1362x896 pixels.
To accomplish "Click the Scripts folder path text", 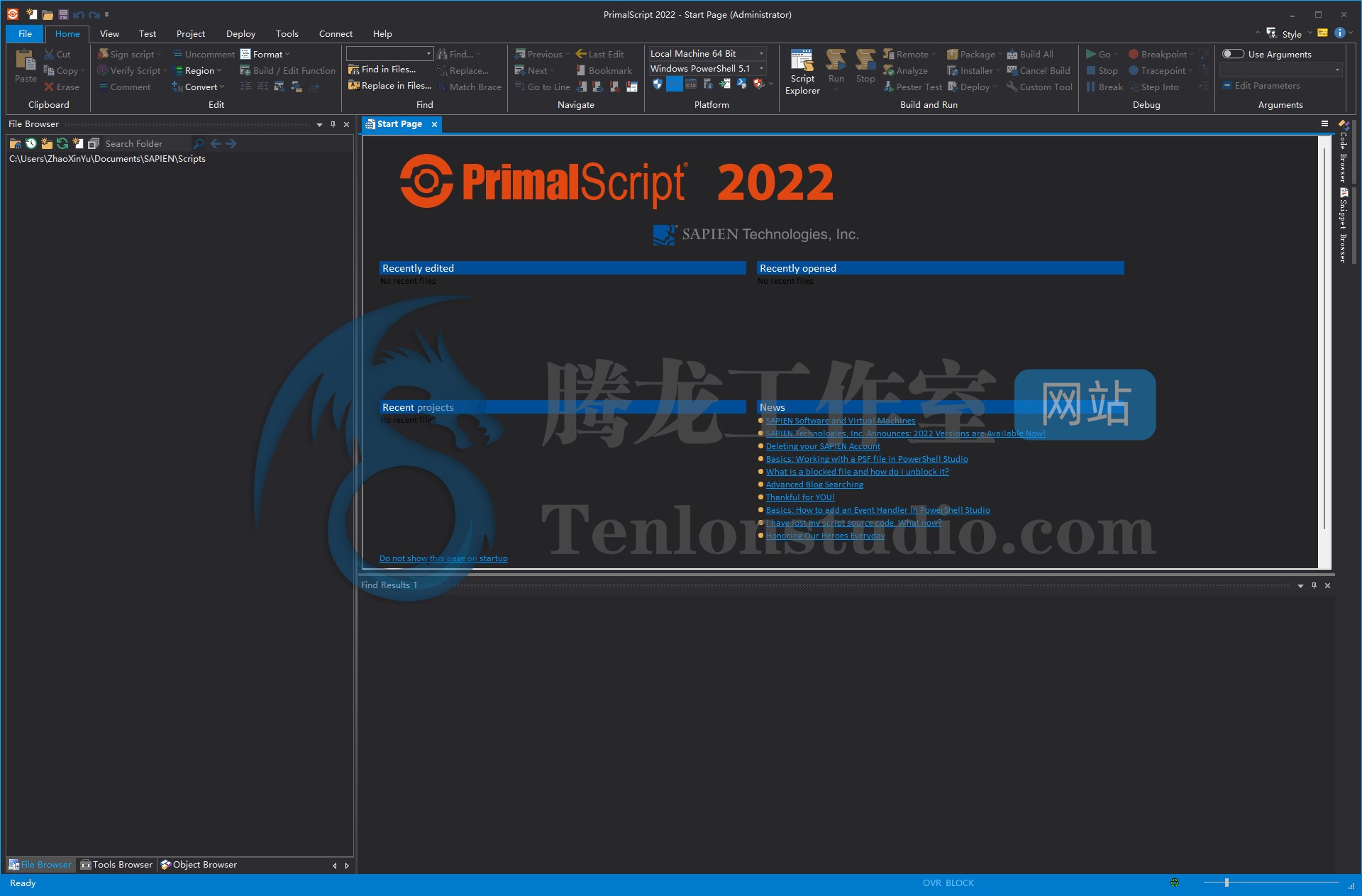I will click(x=107, y=159).
